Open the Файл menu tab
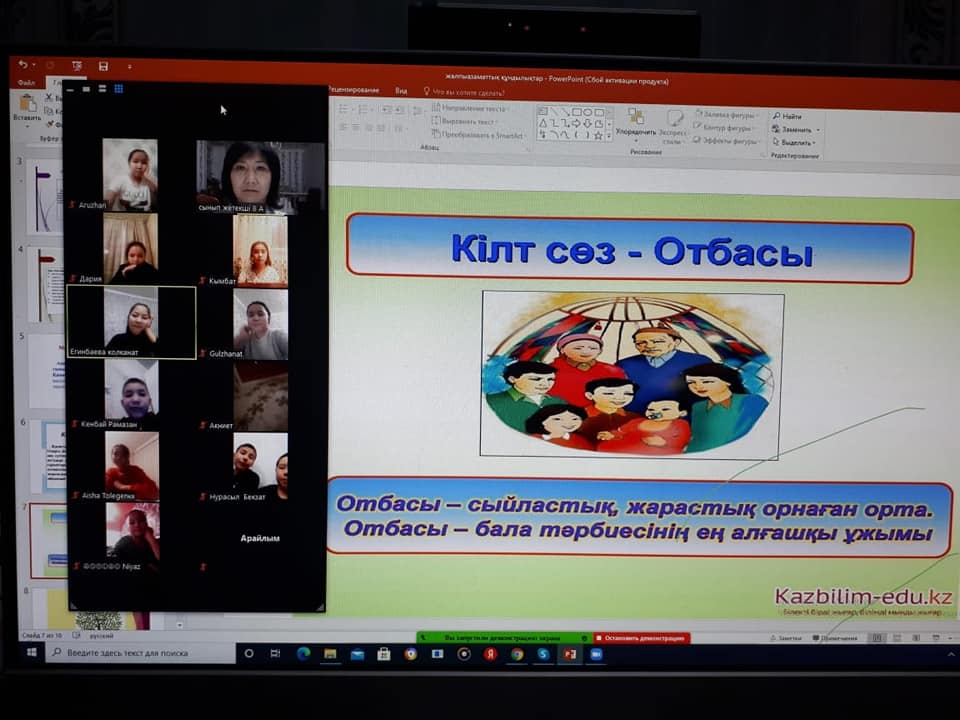 coord(26,83)
